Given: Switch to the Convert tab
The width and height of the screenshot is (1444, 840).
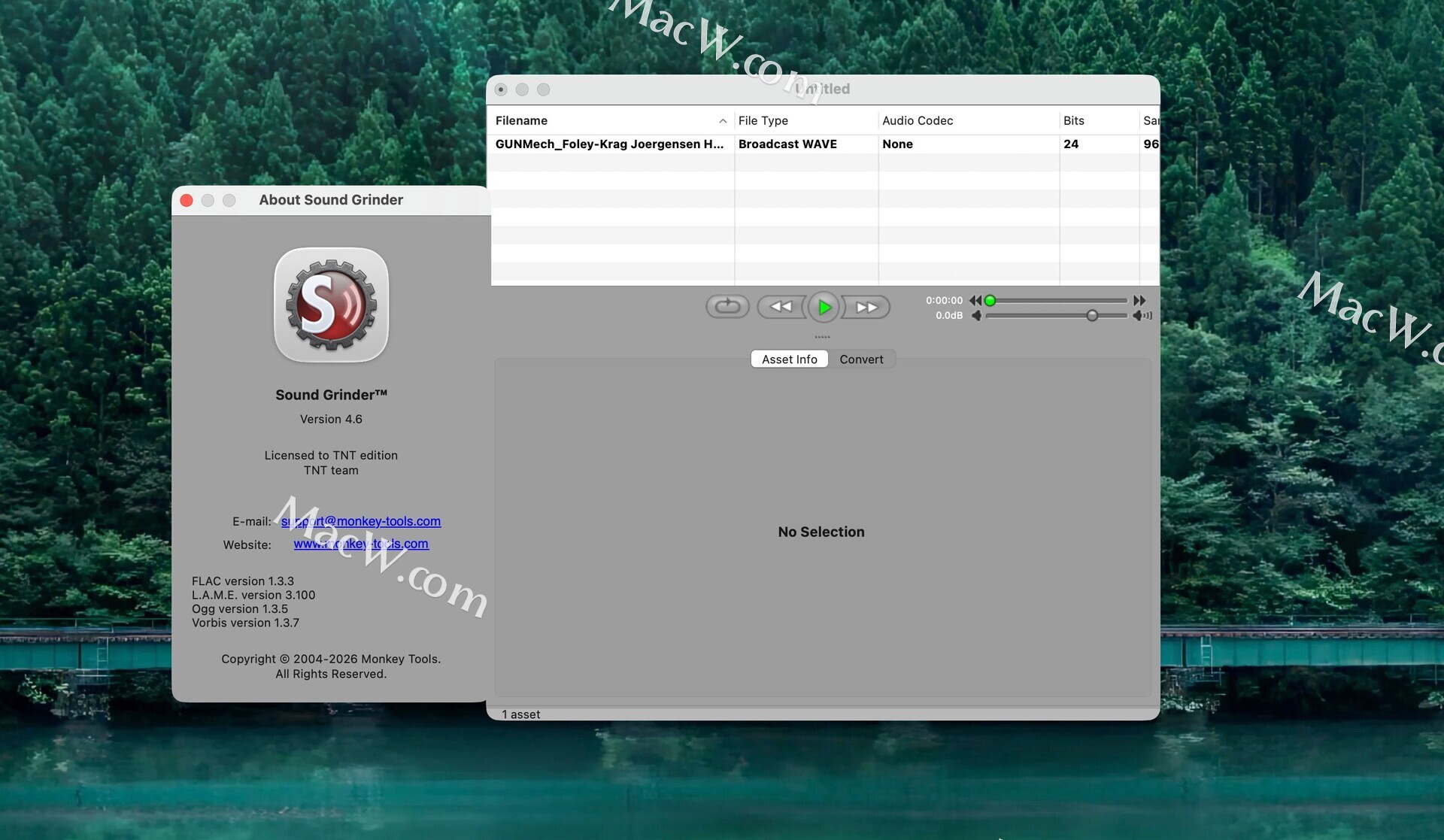Looking at the screenshot, I should (x=861, y=359).
